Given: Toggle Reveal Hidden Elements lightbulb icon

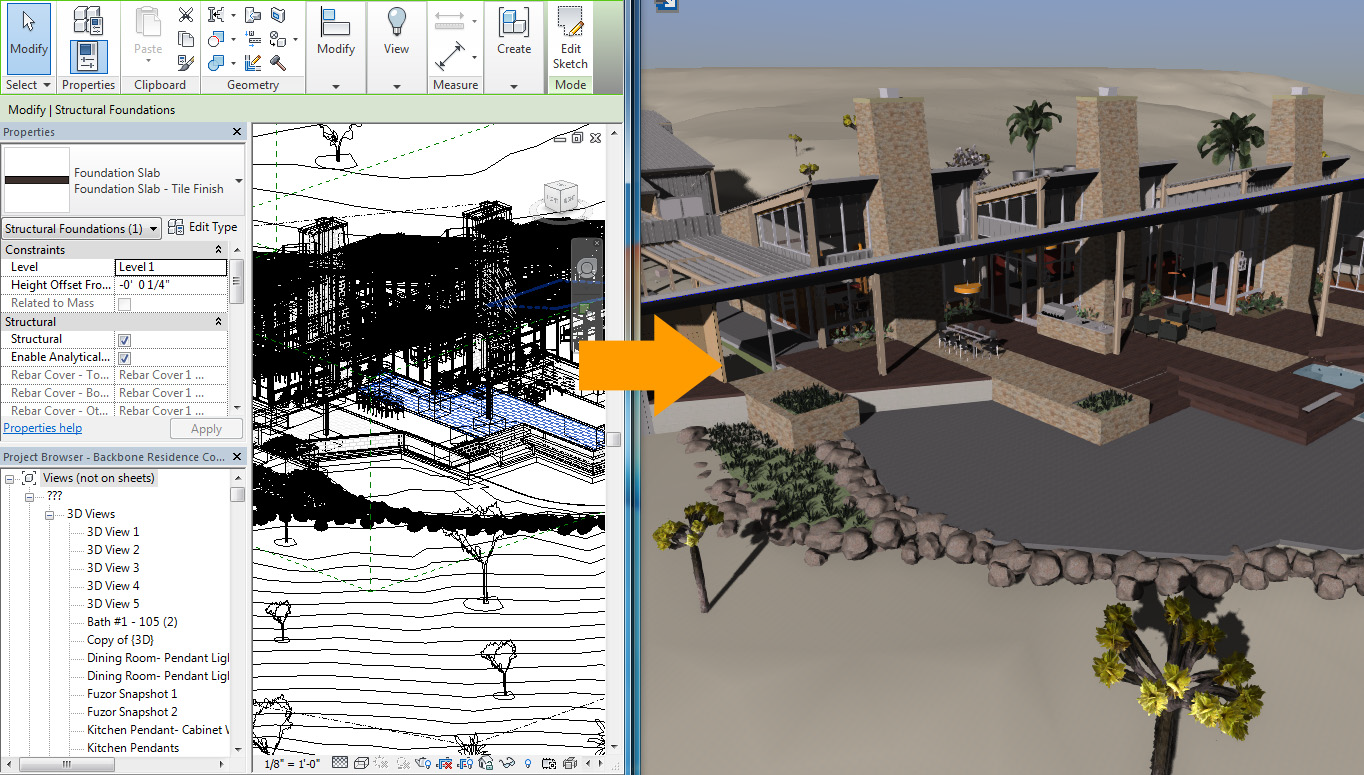Looking at the screenshot, I should point(527,762).
